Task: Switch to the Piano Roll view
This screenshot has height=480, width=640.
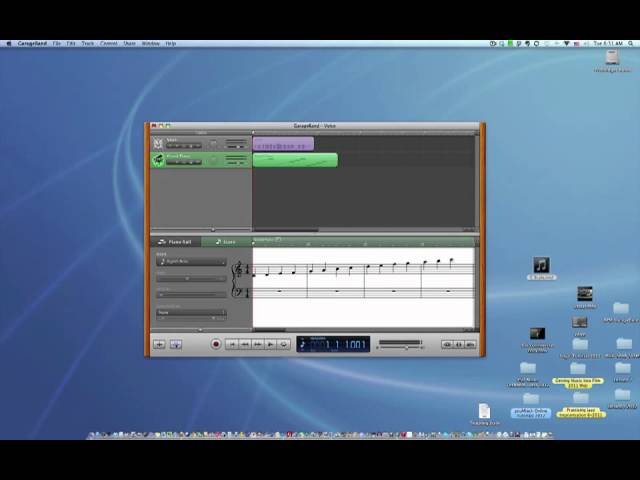Action: [176, 242]
